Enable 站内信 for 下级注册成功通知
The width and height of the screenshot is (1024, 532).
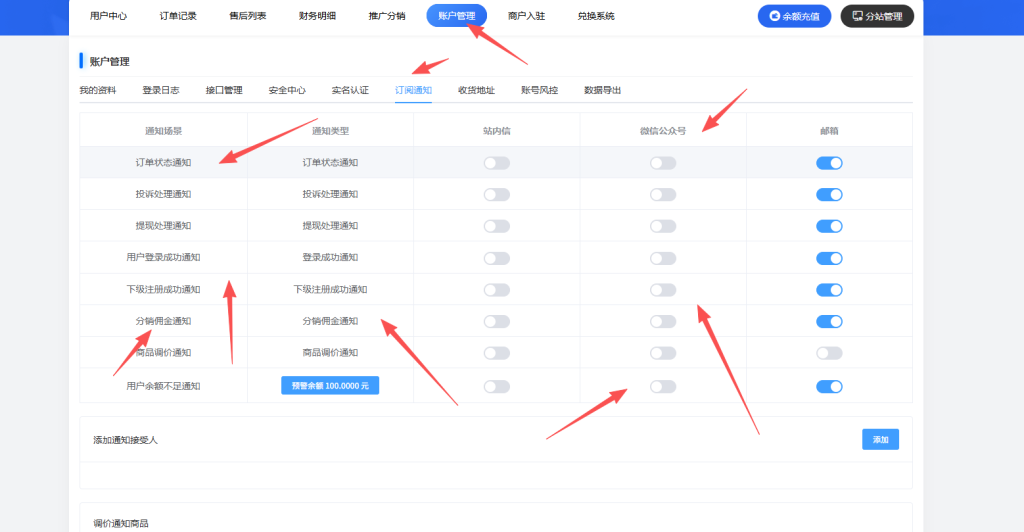pyautogui.click(x=496, y=290)
